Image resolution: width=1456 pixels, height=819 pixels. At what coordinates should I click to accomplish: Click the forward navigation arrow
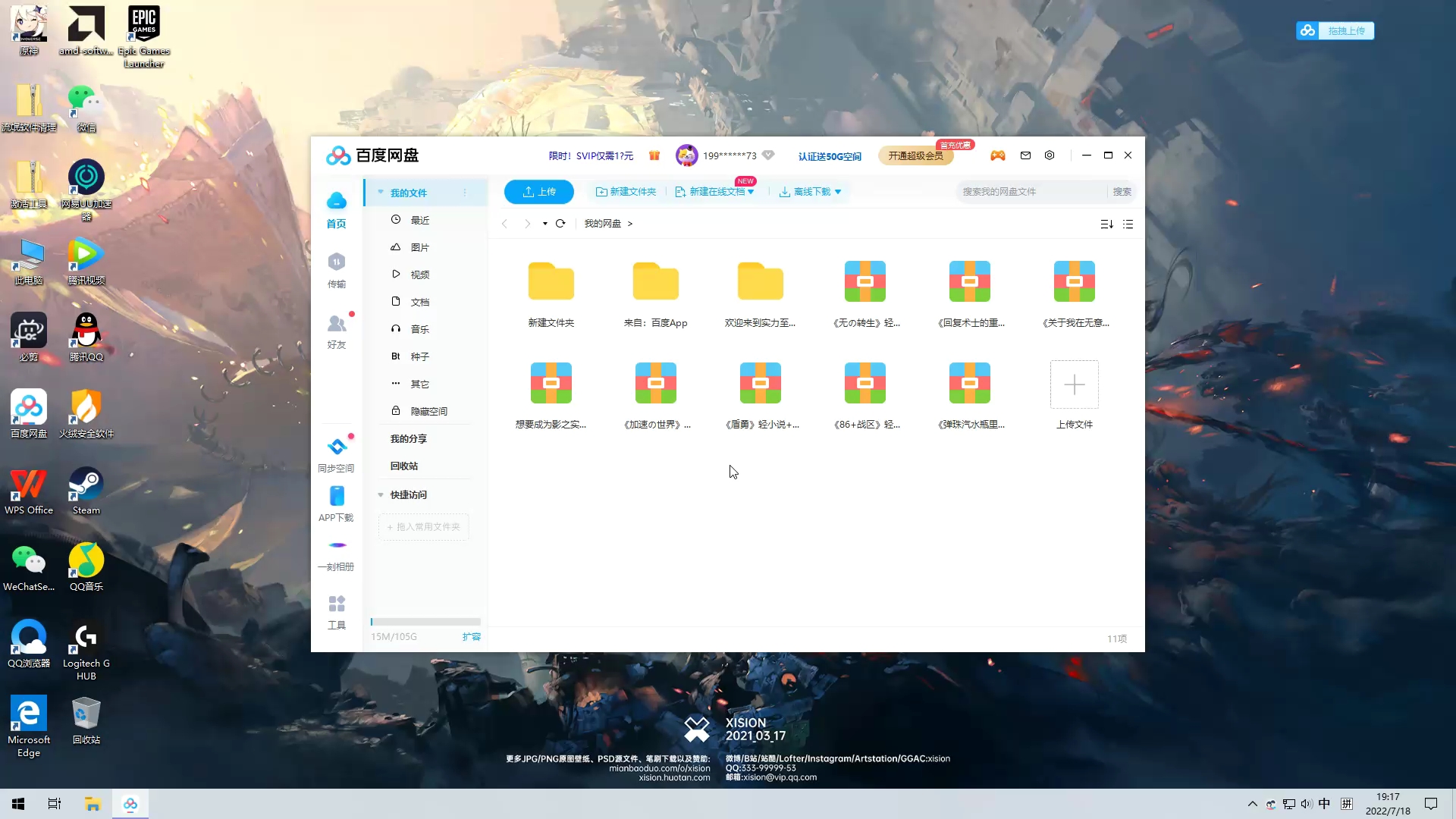[x=528, y=224]
